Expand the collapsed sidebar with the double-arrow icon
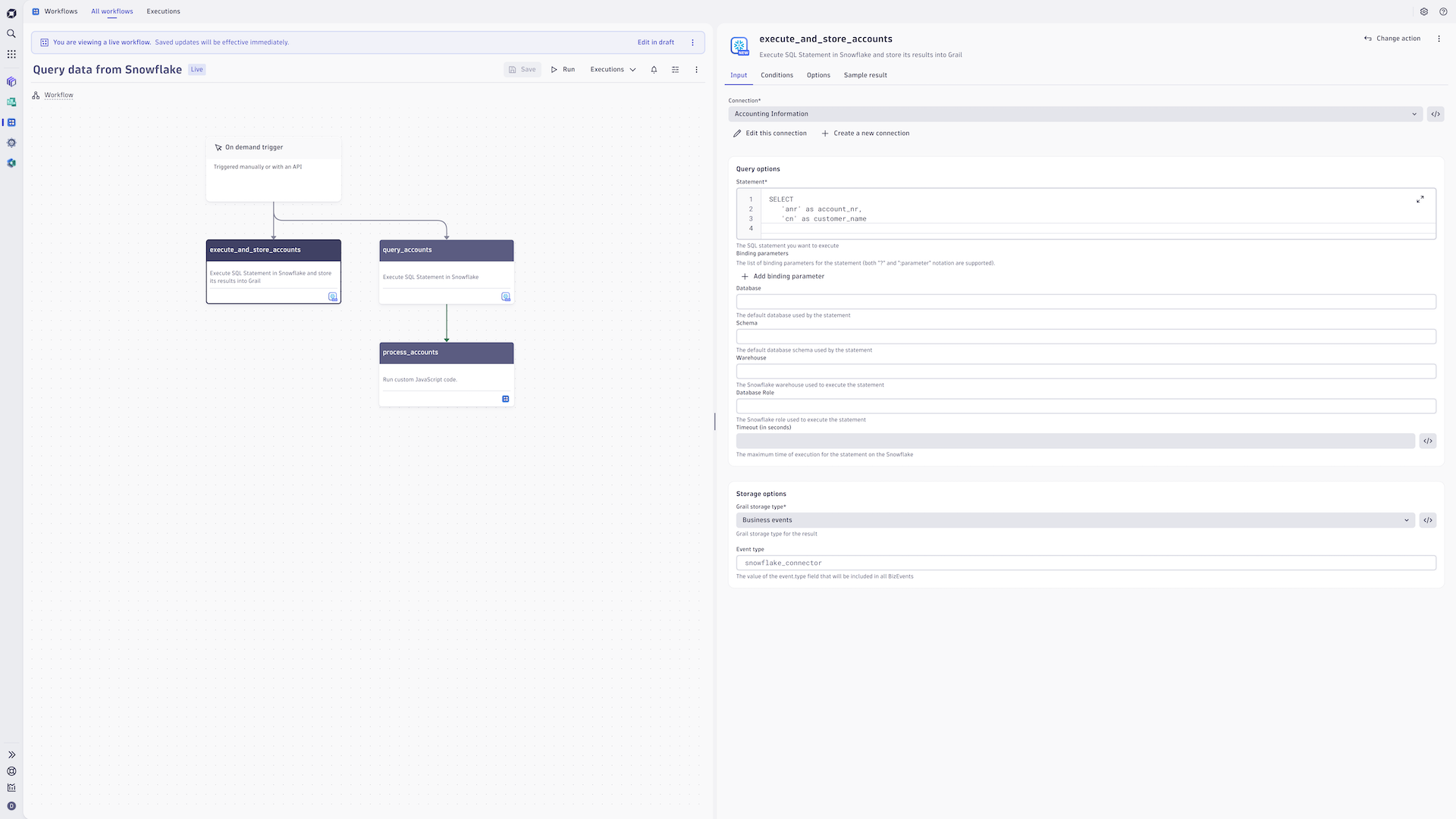Screen dimensions: 1456x819 (11, 754)
